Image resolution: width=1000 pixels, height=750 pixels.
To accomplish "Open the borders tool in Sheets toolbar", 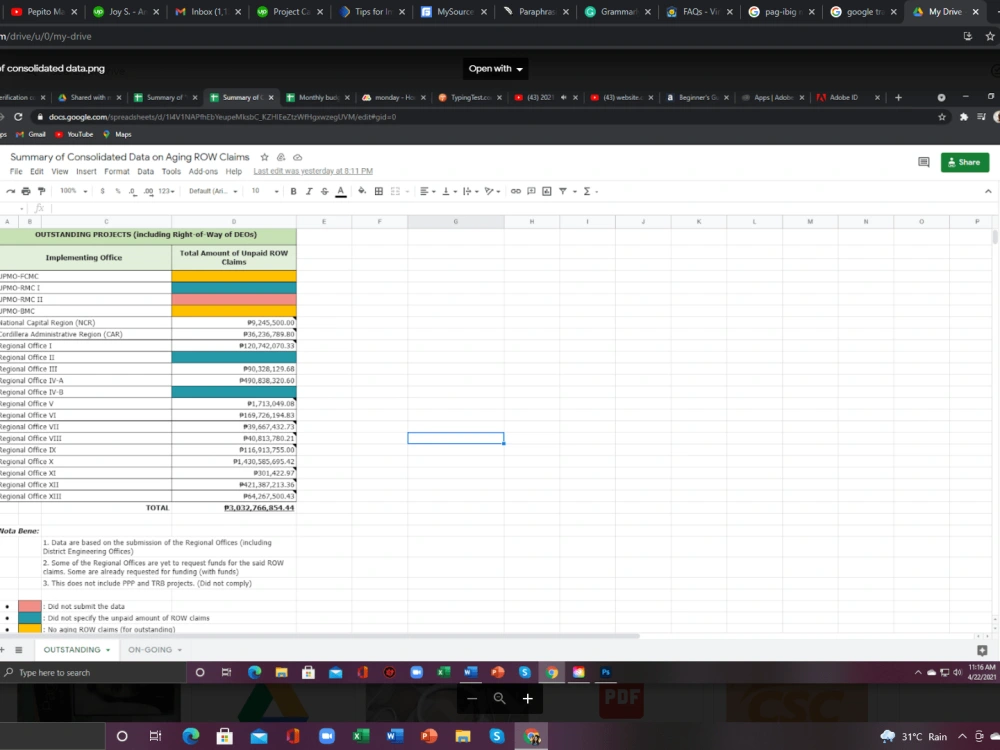I will click(x=379, y=191).
